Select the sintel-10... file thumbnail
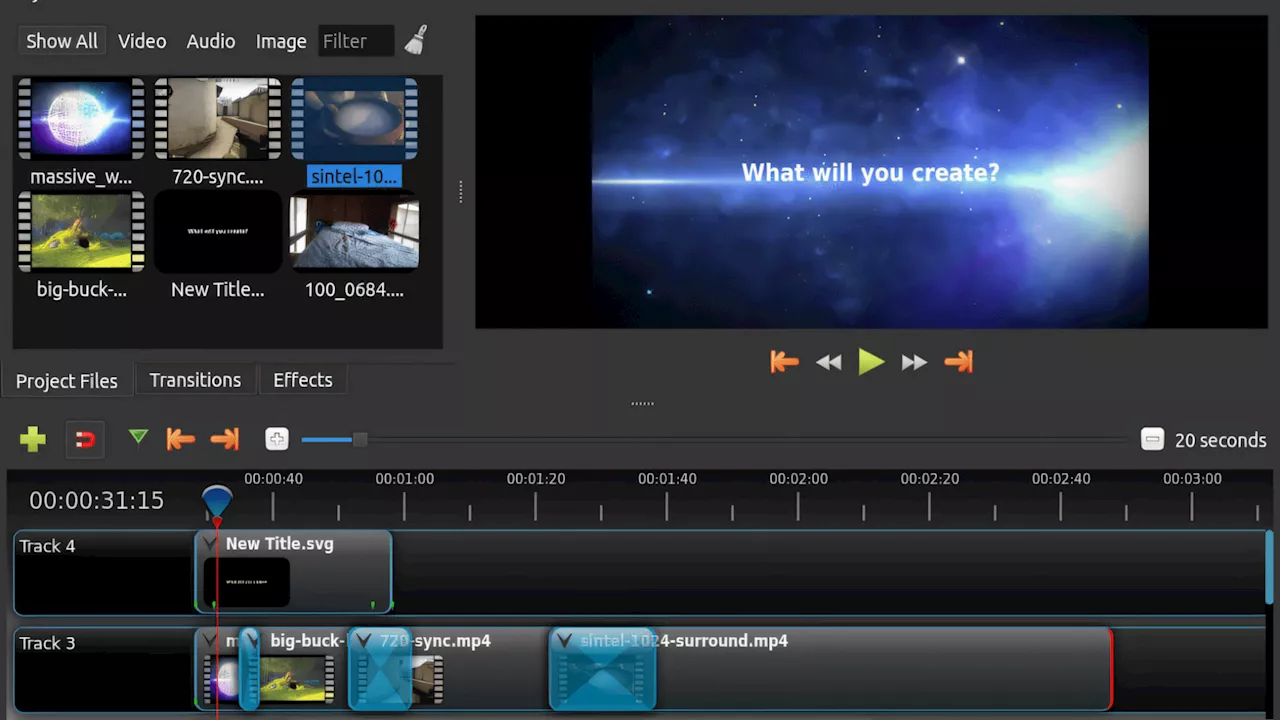This screenshot has height=720, width=1280. pyautogui.click(x=354, y=119)
